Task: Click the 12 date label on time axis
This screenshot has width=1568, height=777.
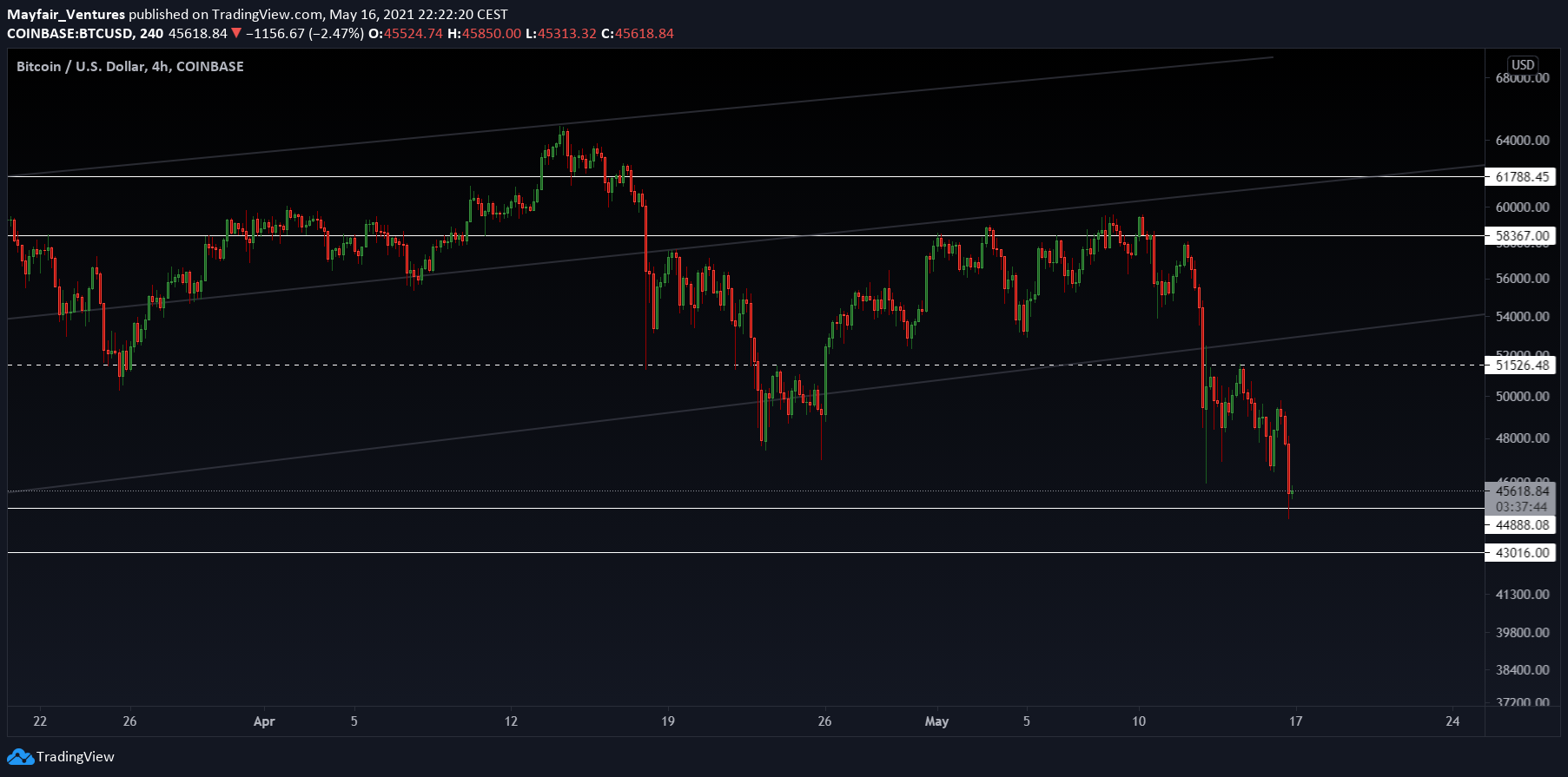Action: pyautogui.click(x=511, y=721)
